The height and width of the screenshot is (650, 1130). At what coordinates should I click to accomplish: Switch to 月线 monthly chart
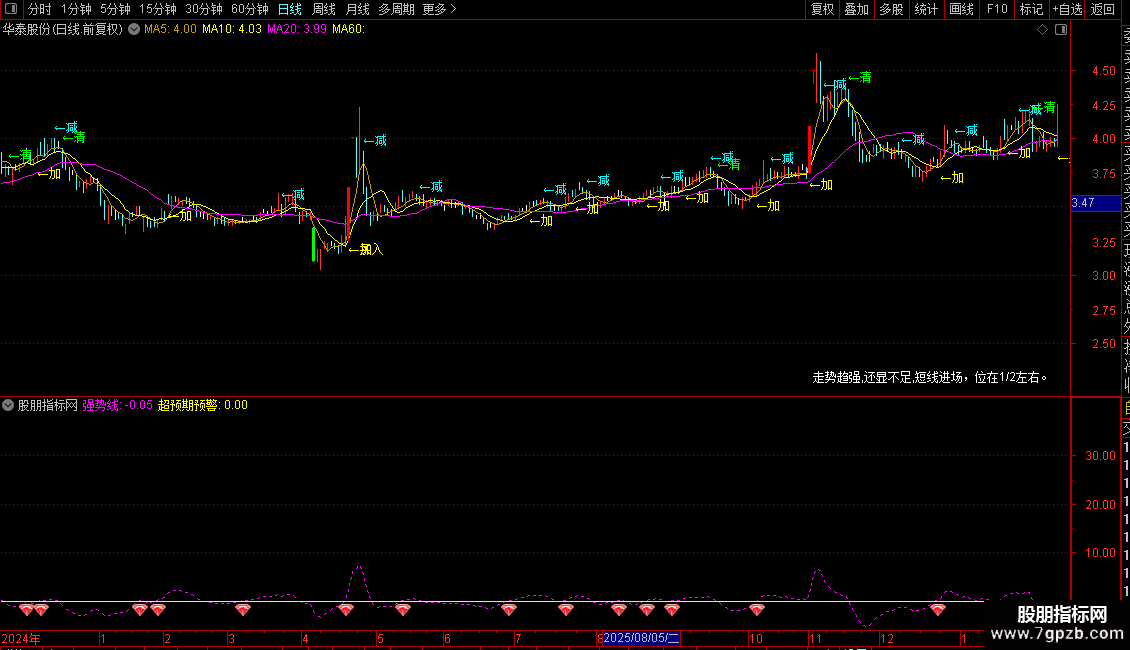[357, 9]
